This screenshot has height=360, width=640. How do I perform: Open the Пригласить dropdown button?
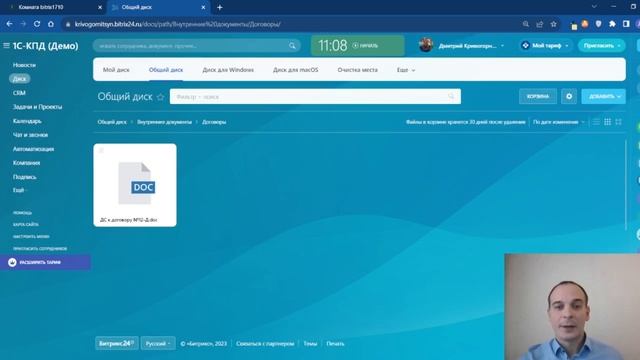(602, 46)
